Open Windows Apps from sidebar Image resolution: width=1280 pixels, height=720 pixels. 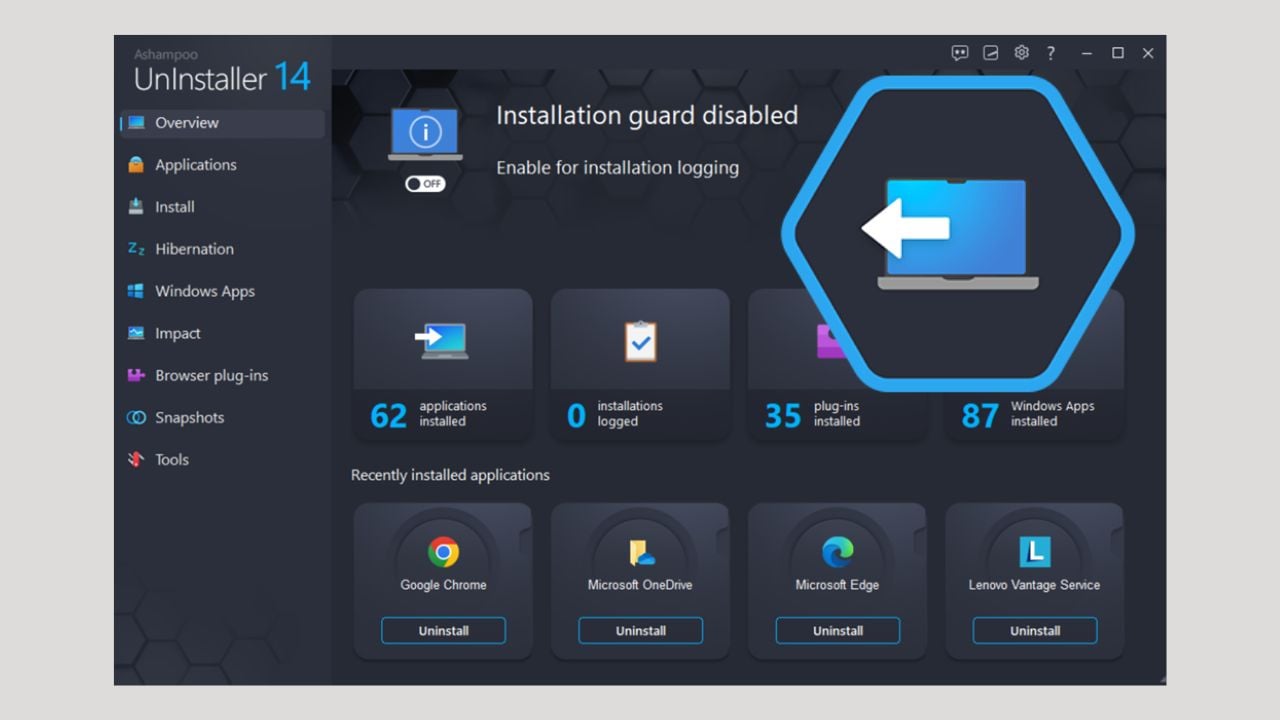click(222, 291)
